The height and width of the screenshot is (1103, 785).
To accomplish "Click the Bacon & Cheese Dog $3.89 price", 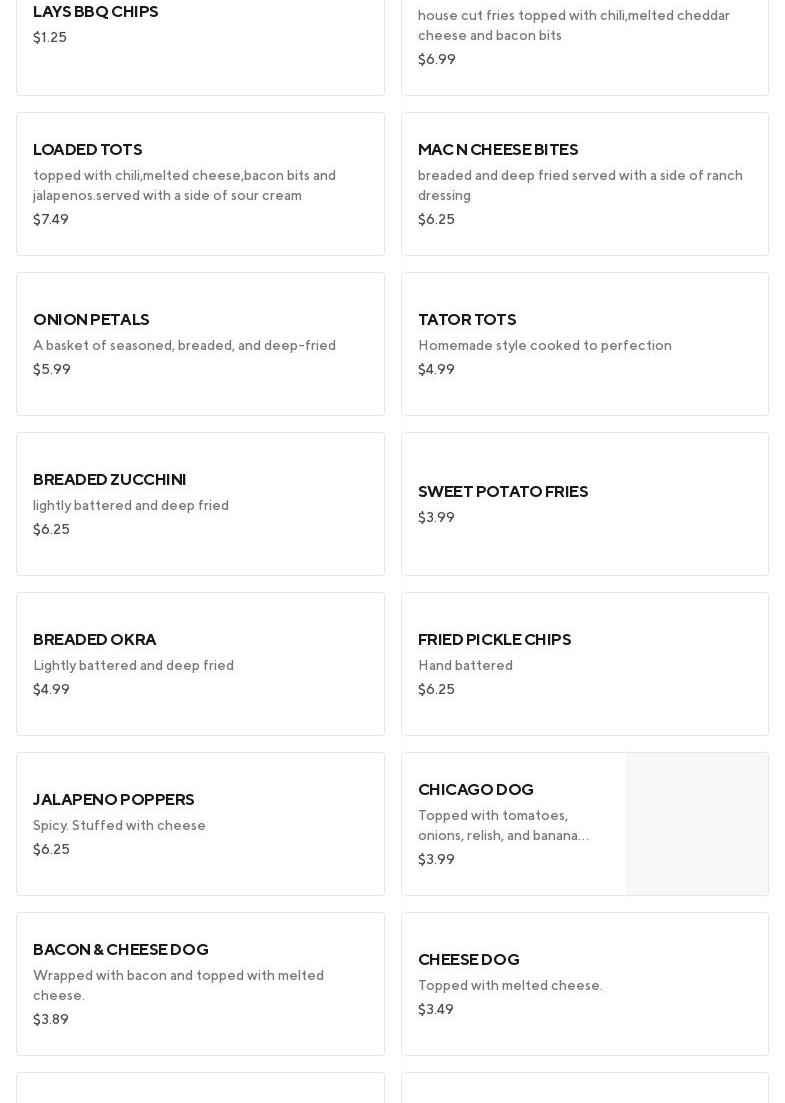I will click(51, 1020).
